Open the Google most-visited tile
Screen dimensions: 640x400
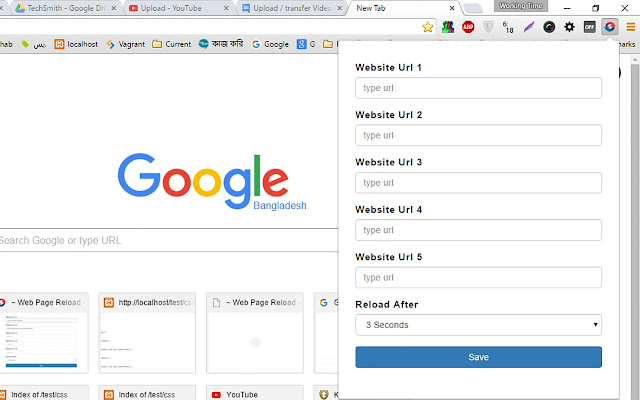pos(326,333)
